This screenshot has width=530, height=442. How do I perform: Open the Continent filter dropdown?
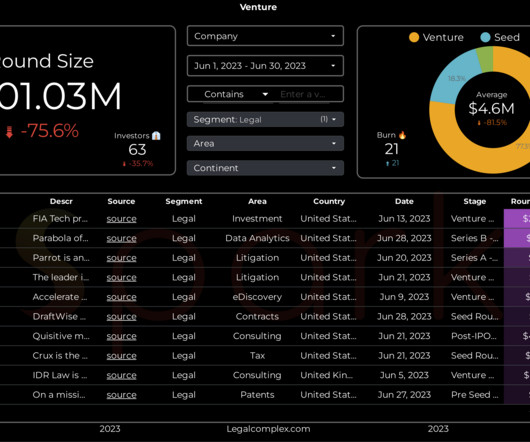pos(265,168)
